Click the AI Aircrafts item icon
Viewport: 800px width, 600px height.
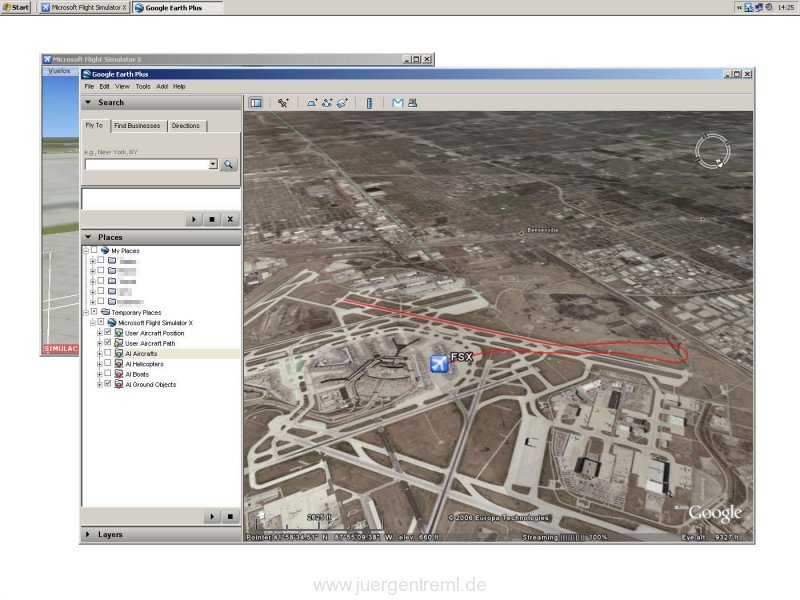(x=119, y=353)
